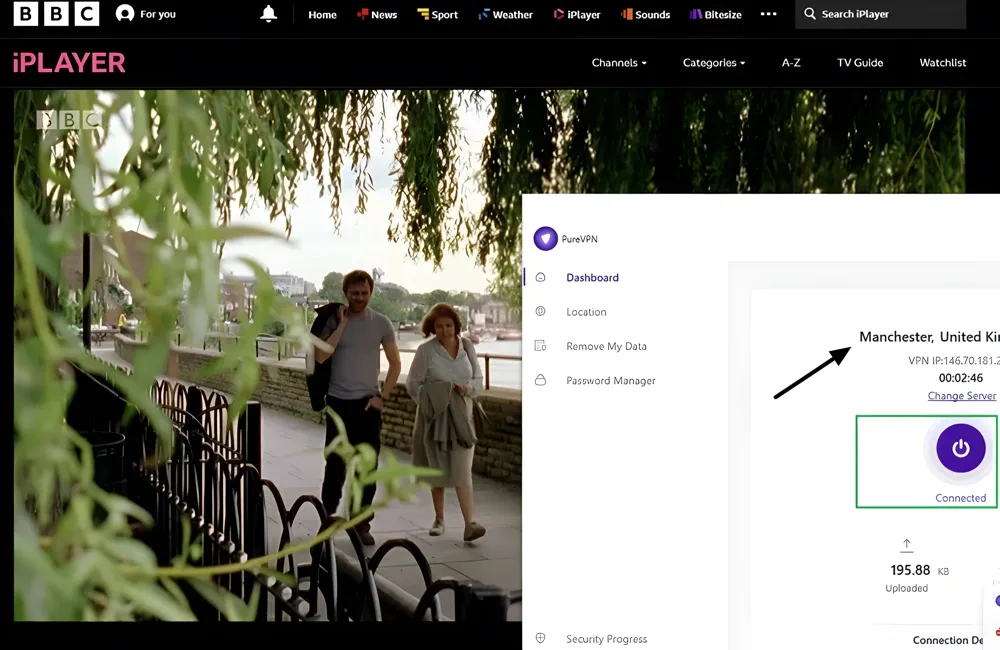This screenshot has width=1000, height=650.
Task: Click the Password Manager lock icon
Action: pos(540,380)
